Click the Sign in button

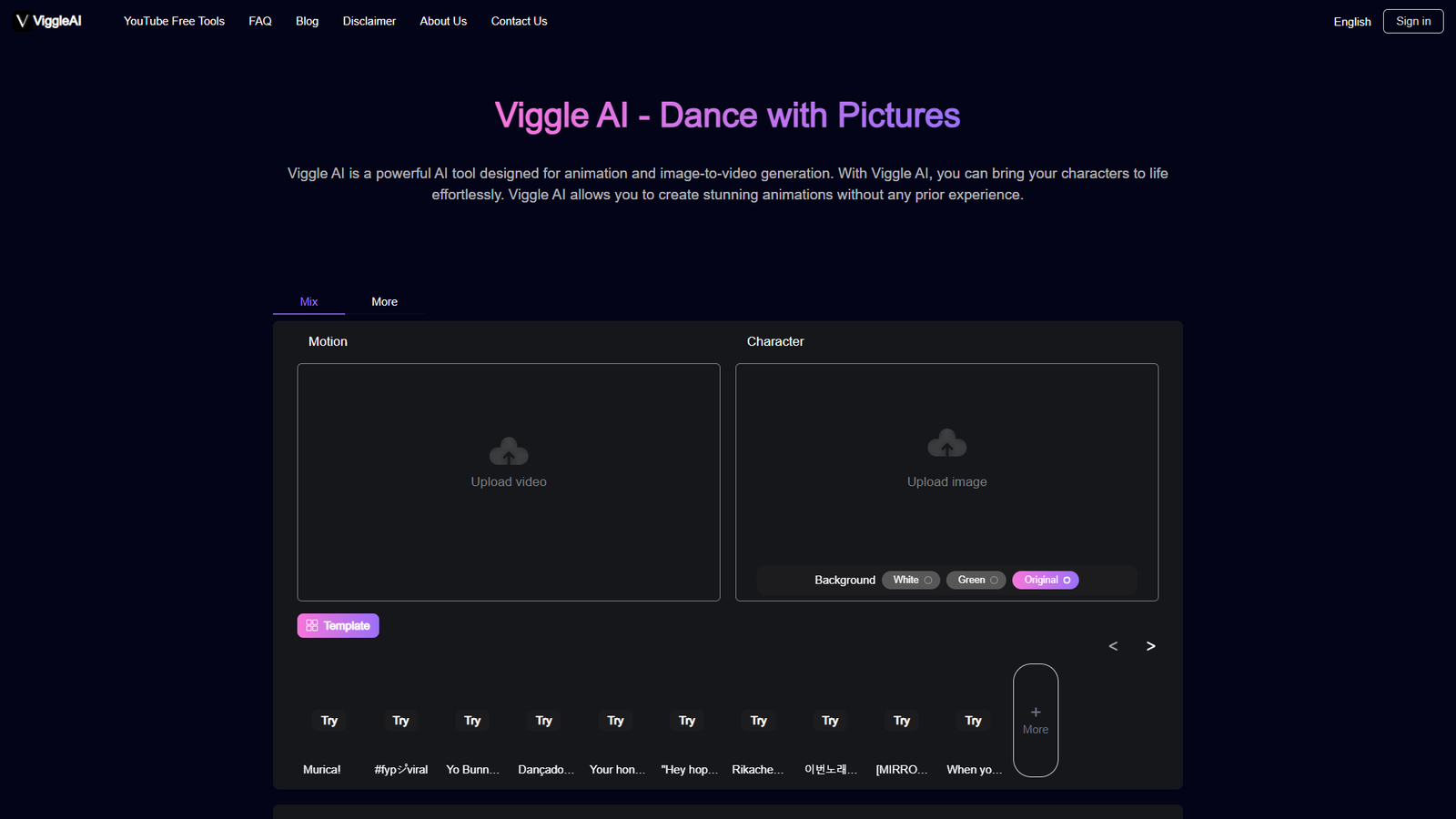tap(1413, 21)
